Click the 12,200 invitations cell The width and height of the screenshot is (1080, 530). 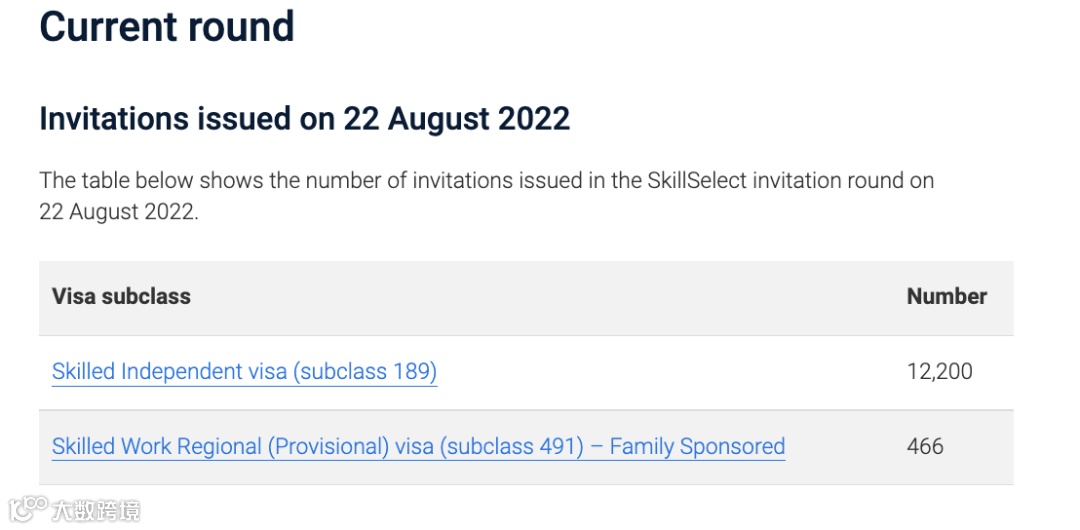(x=939, y=372)
